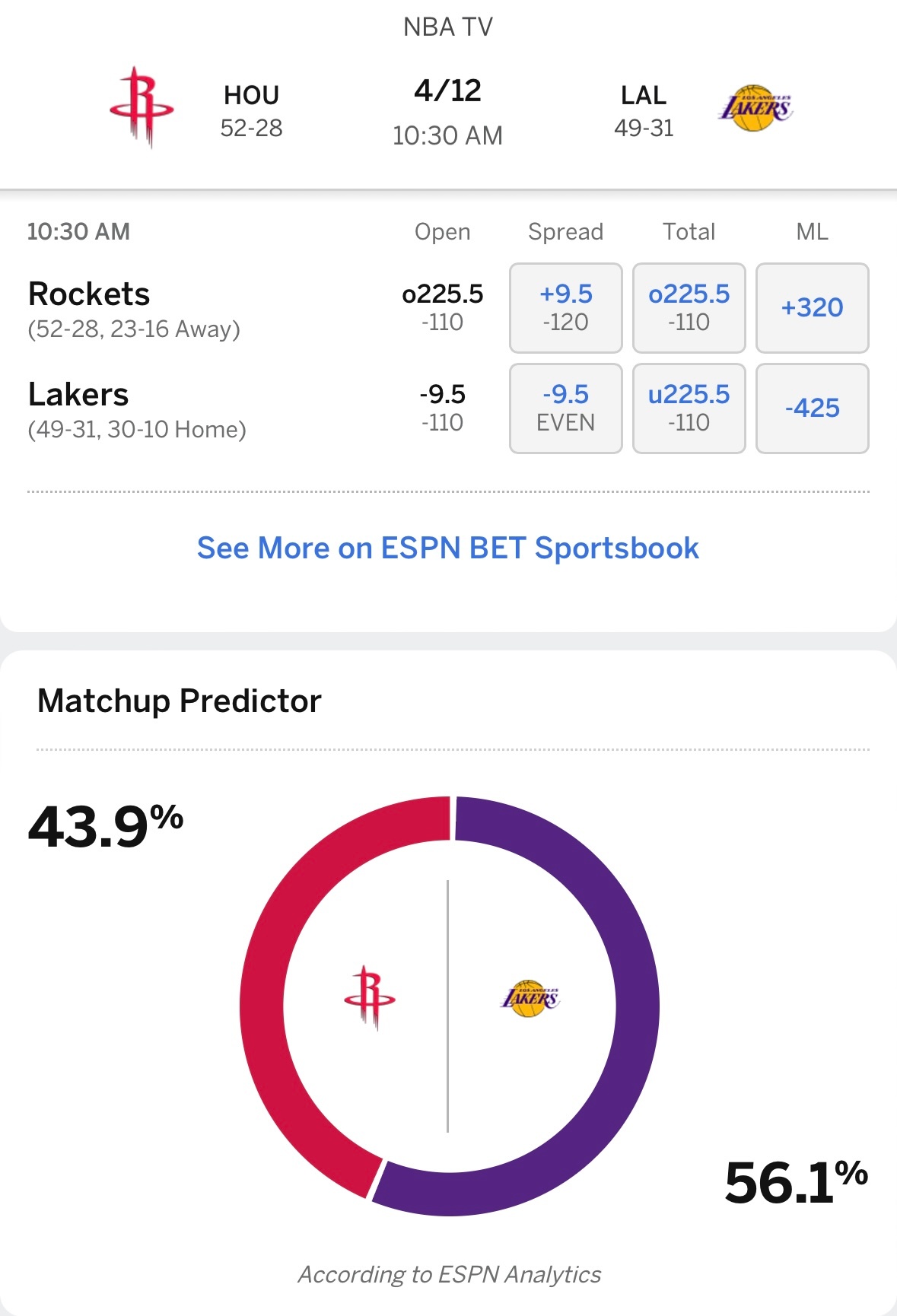The height and width of the screenshot is (1316, 897).
Task: Choose over o225.5 total bet
Action: (x=689, y=308)
